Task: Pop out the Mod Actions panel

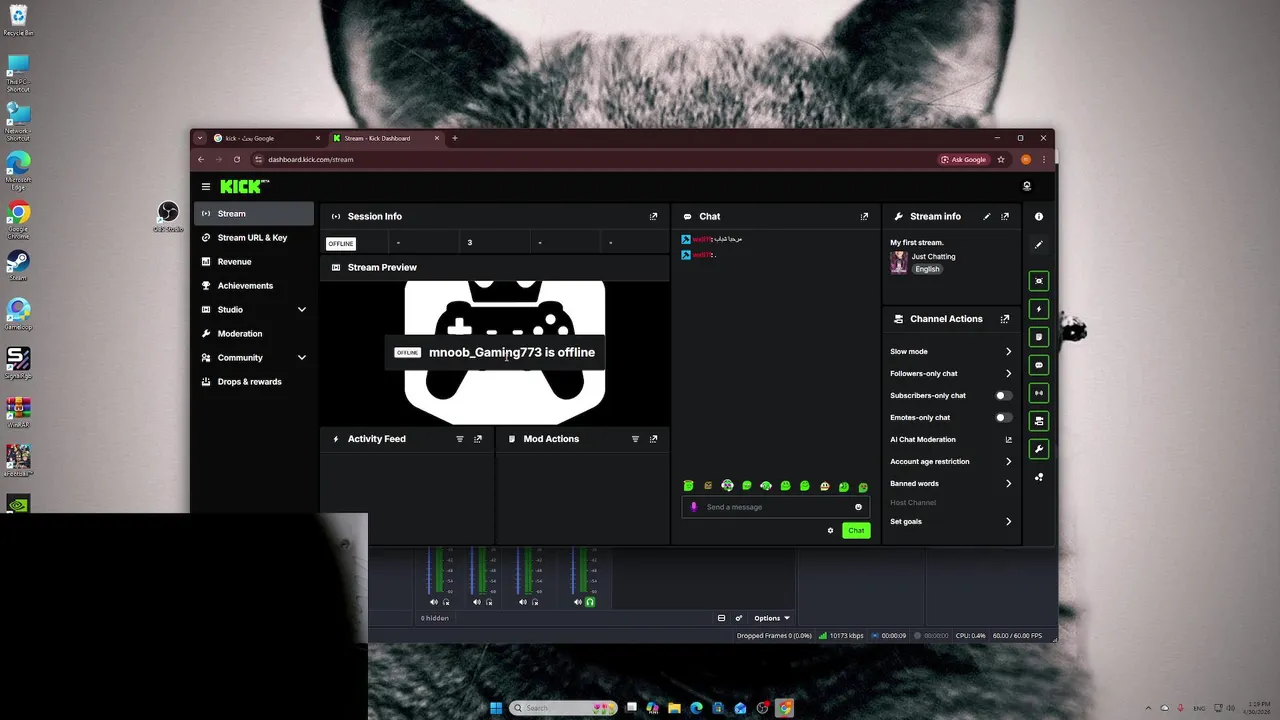Action: [653, 439]
